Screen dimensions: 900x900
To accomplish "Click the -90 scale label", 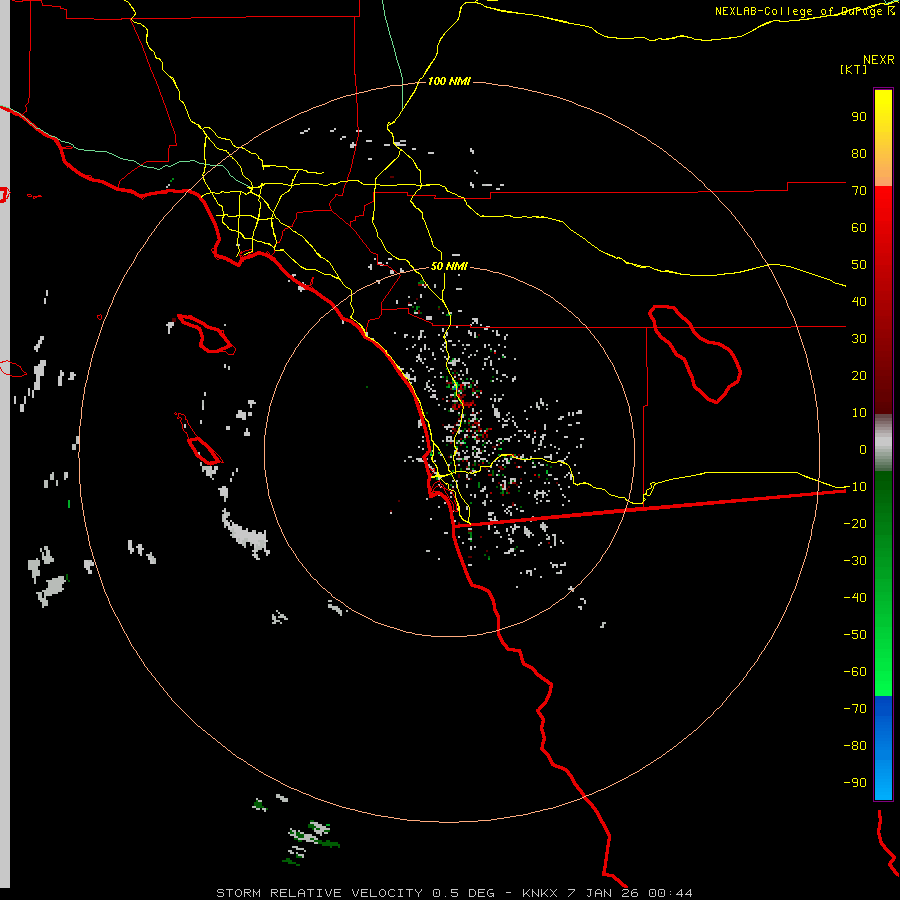I will [855, 782].
